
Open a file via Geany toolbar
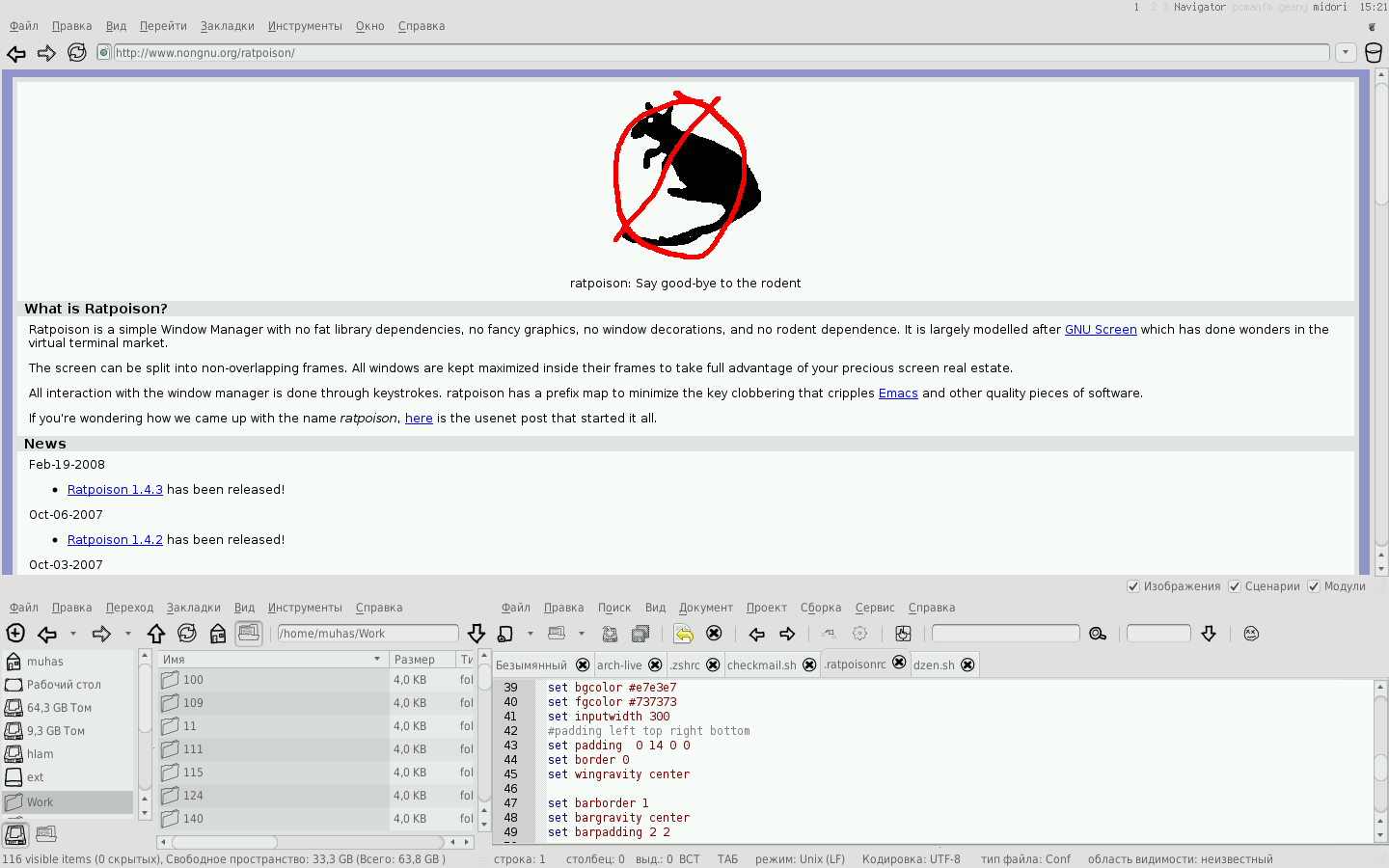tap(557, 634)
